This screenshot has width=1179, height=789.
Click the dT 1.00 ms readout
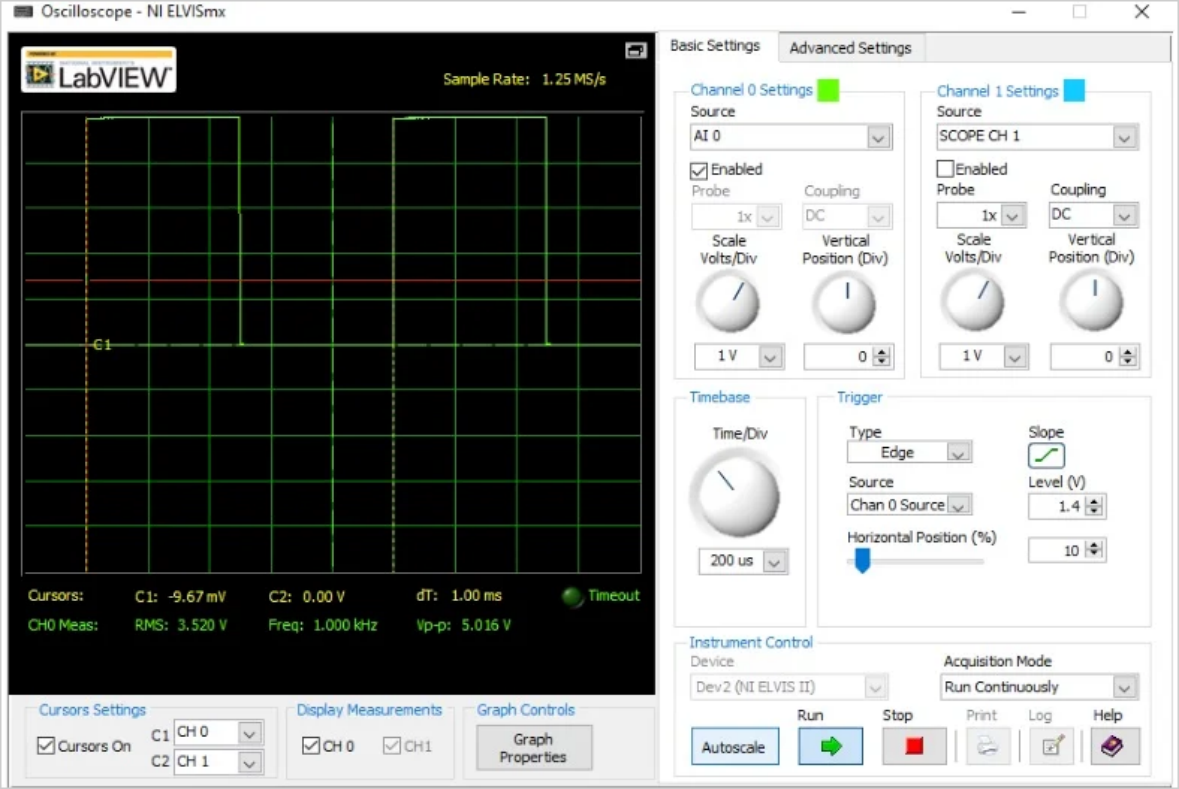point(459,595)
